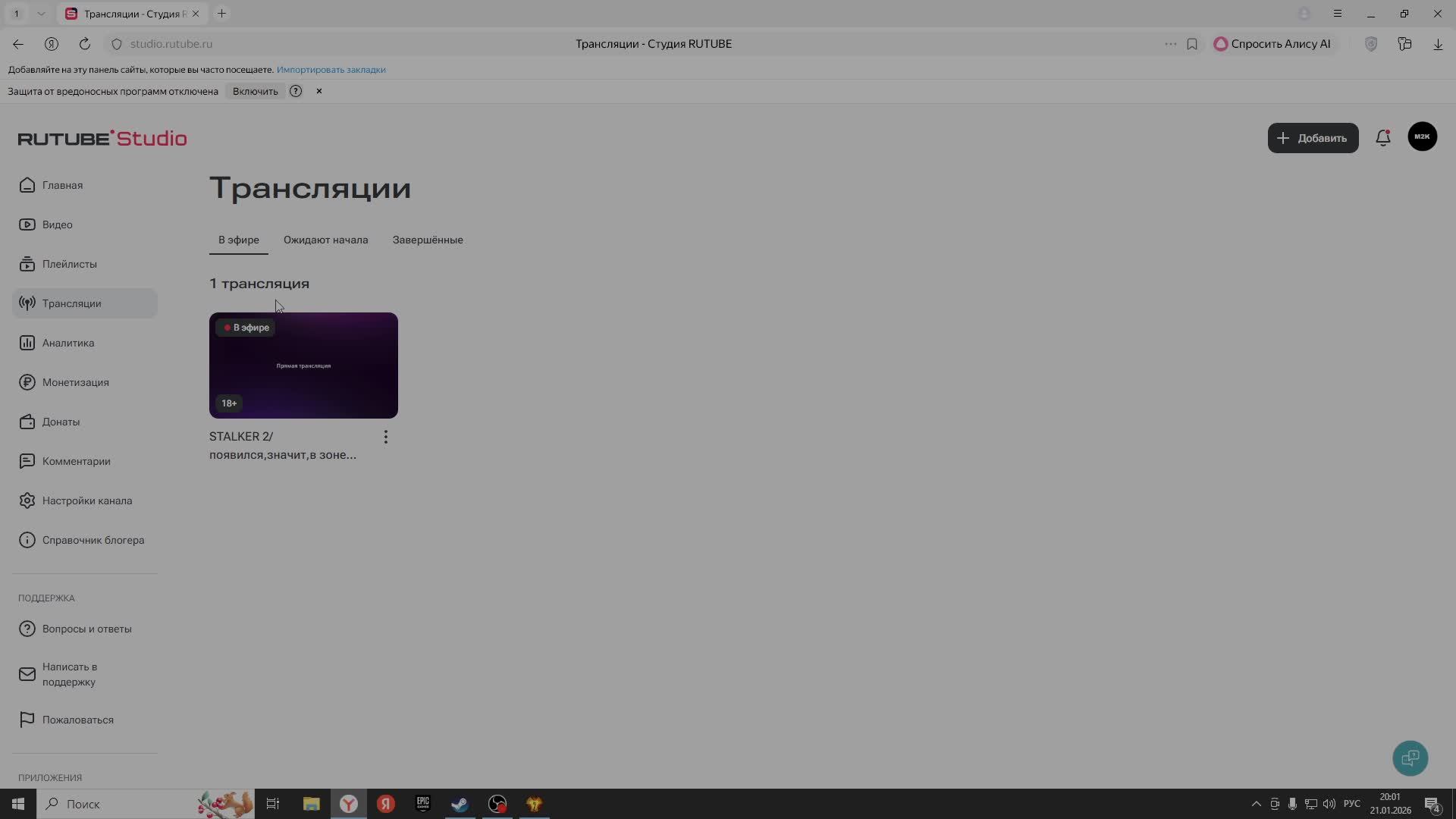
Task: Click browser bookmark icon in address bar
Action: (1192, 44)
